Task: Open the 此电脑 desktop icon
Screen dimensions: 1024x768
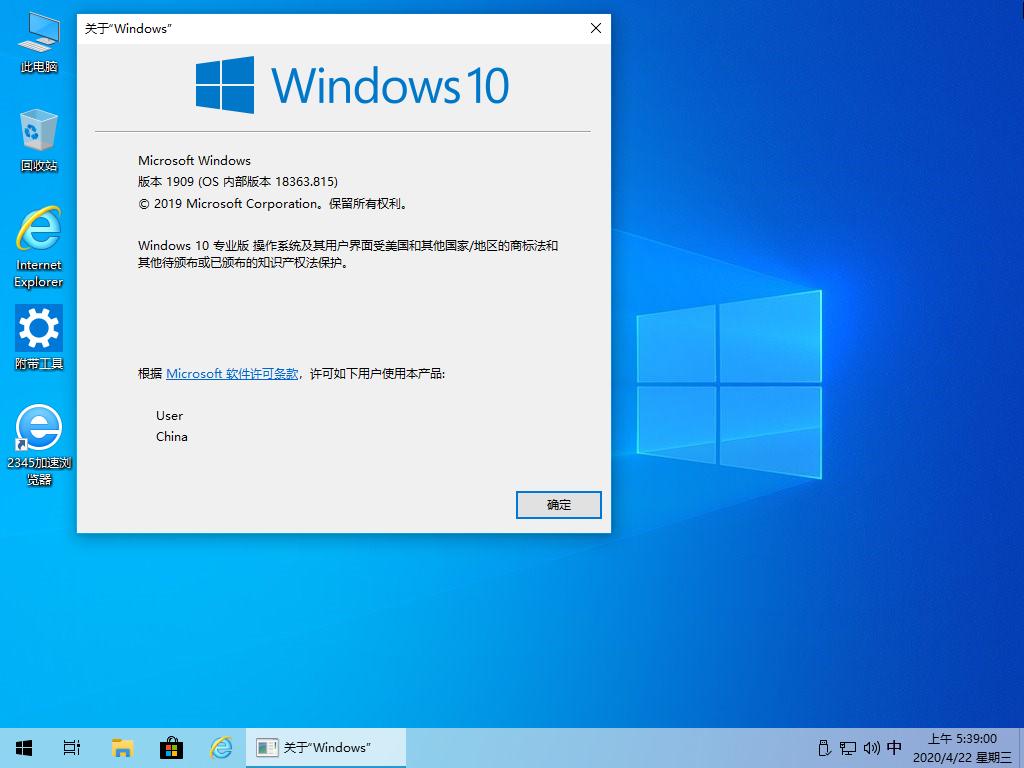Action: [x=39, y=42]
